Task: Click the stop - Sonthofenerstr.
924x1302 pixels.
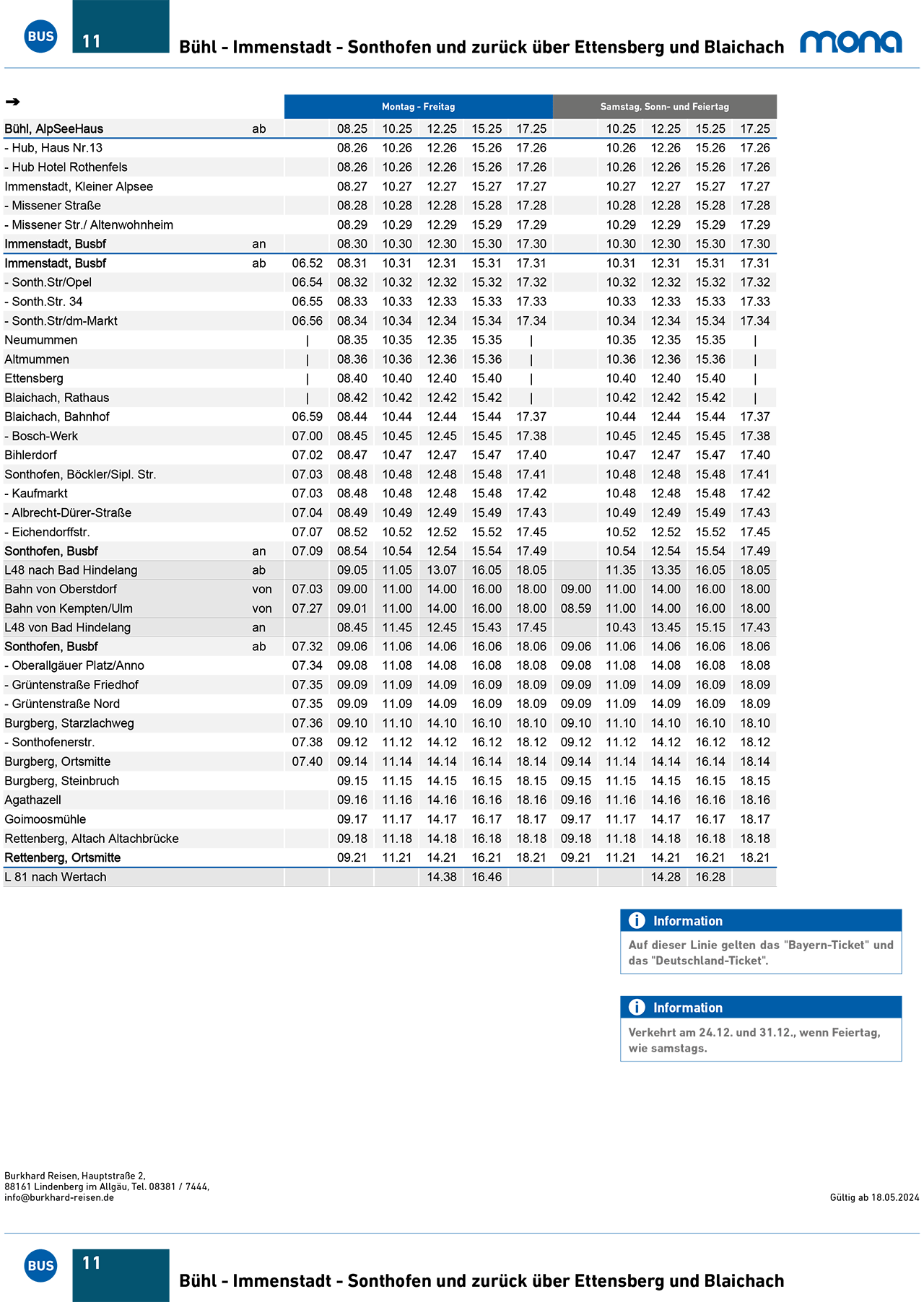Action: pyautogui.click(x=50, y=742)
